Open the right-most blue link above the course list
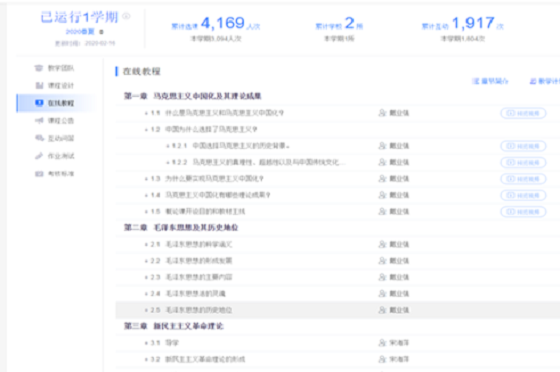Image resolution: width=560 pixels, height=372 pixels. [544, 81]
